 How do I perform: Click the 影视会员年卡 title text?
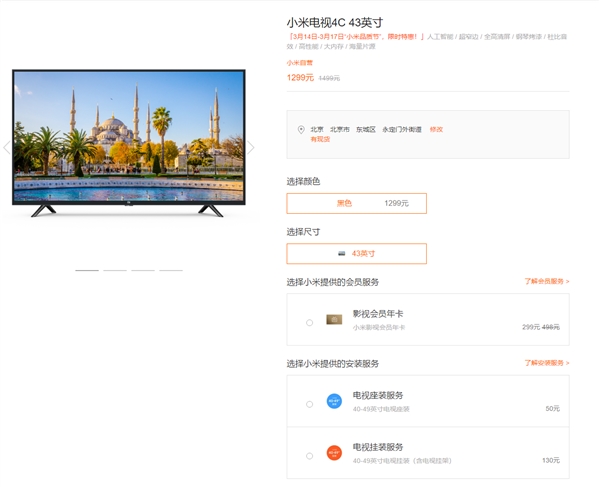(x=378, y=314)
